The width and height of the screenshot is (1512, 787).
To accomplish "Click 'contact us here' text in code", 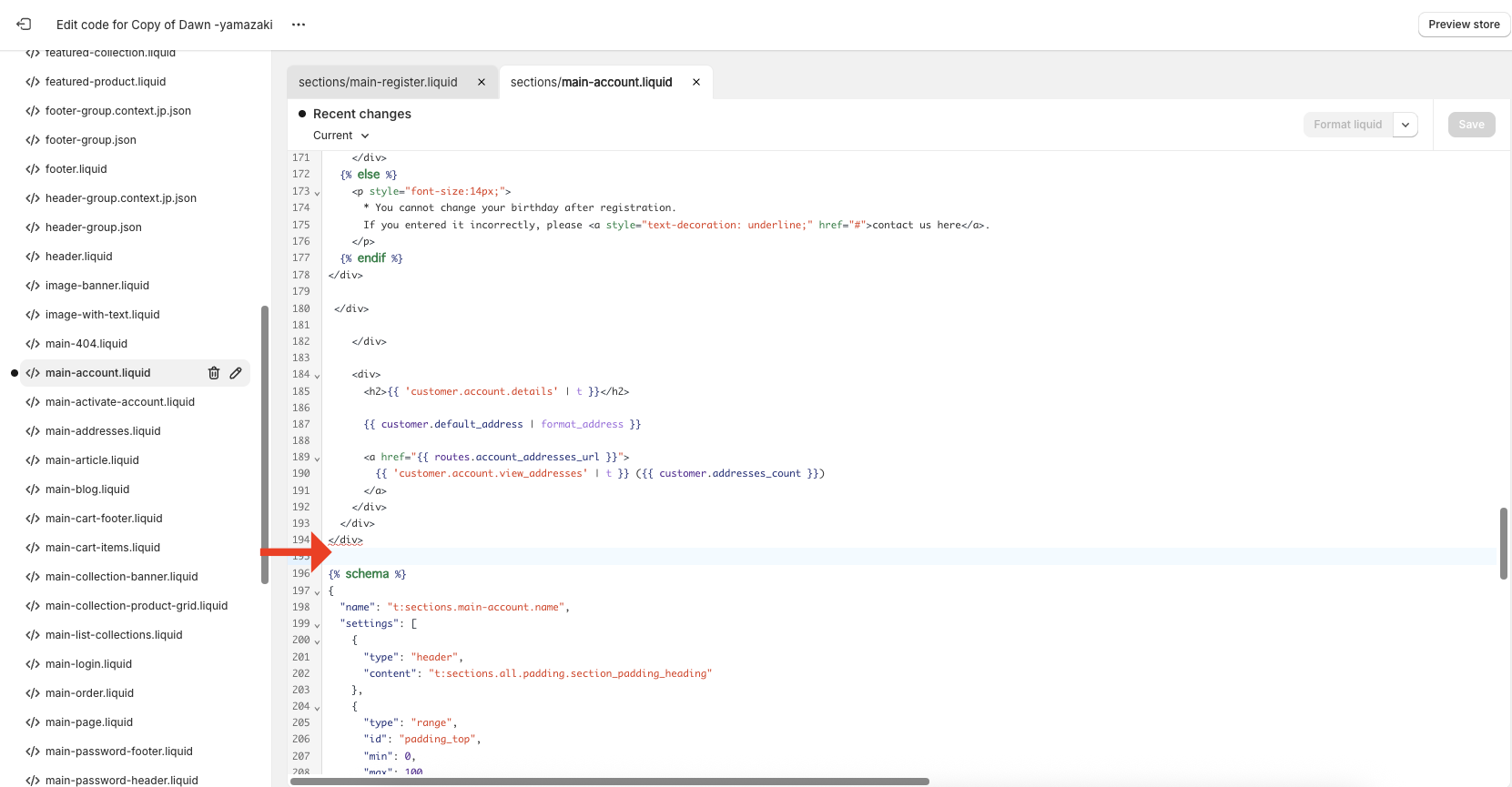I will (917, 225).
